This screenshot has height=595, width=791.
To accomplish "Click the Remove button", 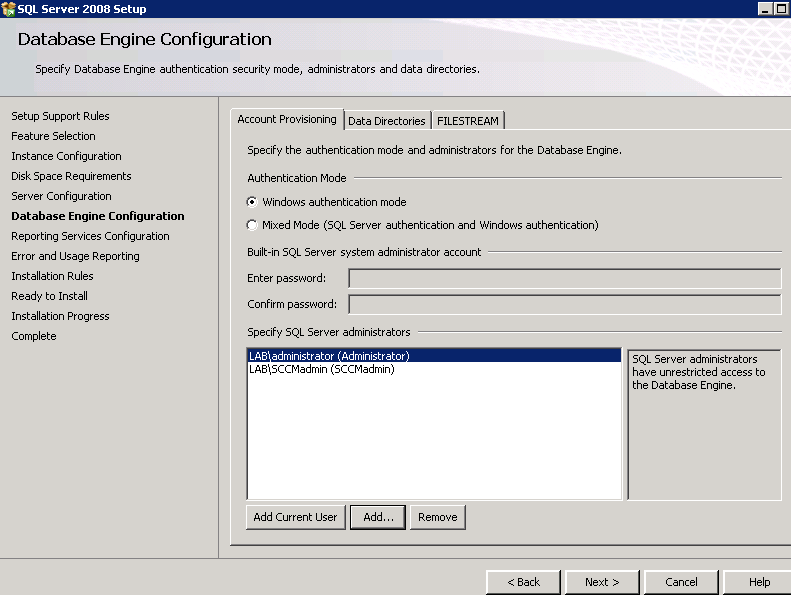I will (437, 517).
